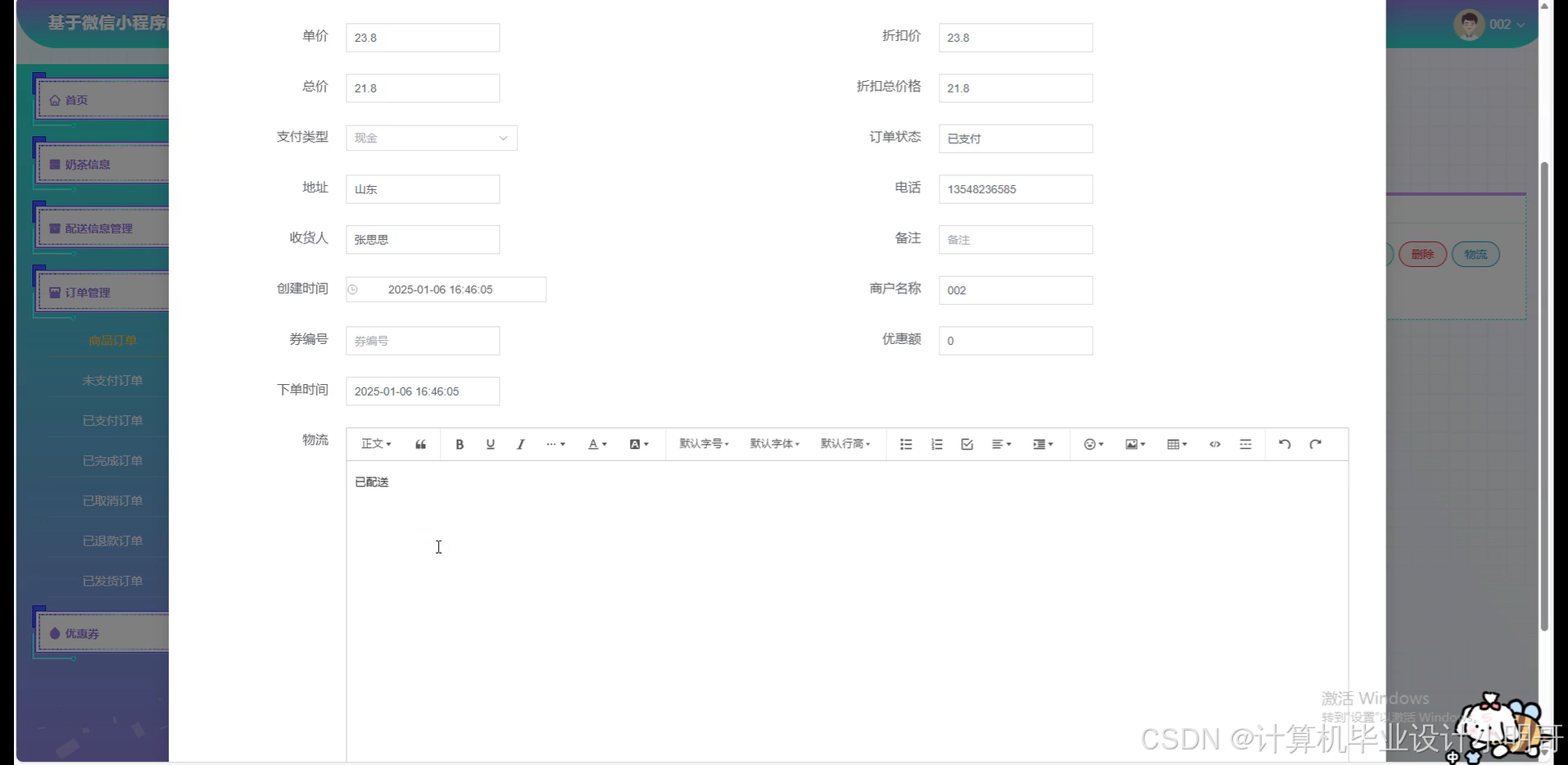Insert a blockquote in the logistics editor
Image resolution: width=1568 pixels, height=765 pixels.
point(420,444)
